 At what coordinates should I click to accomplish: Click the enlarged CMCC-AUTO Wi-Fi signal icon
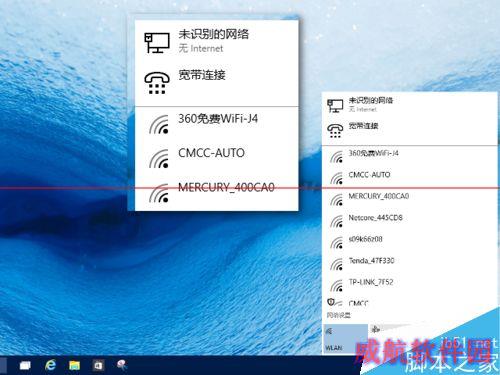159,158
